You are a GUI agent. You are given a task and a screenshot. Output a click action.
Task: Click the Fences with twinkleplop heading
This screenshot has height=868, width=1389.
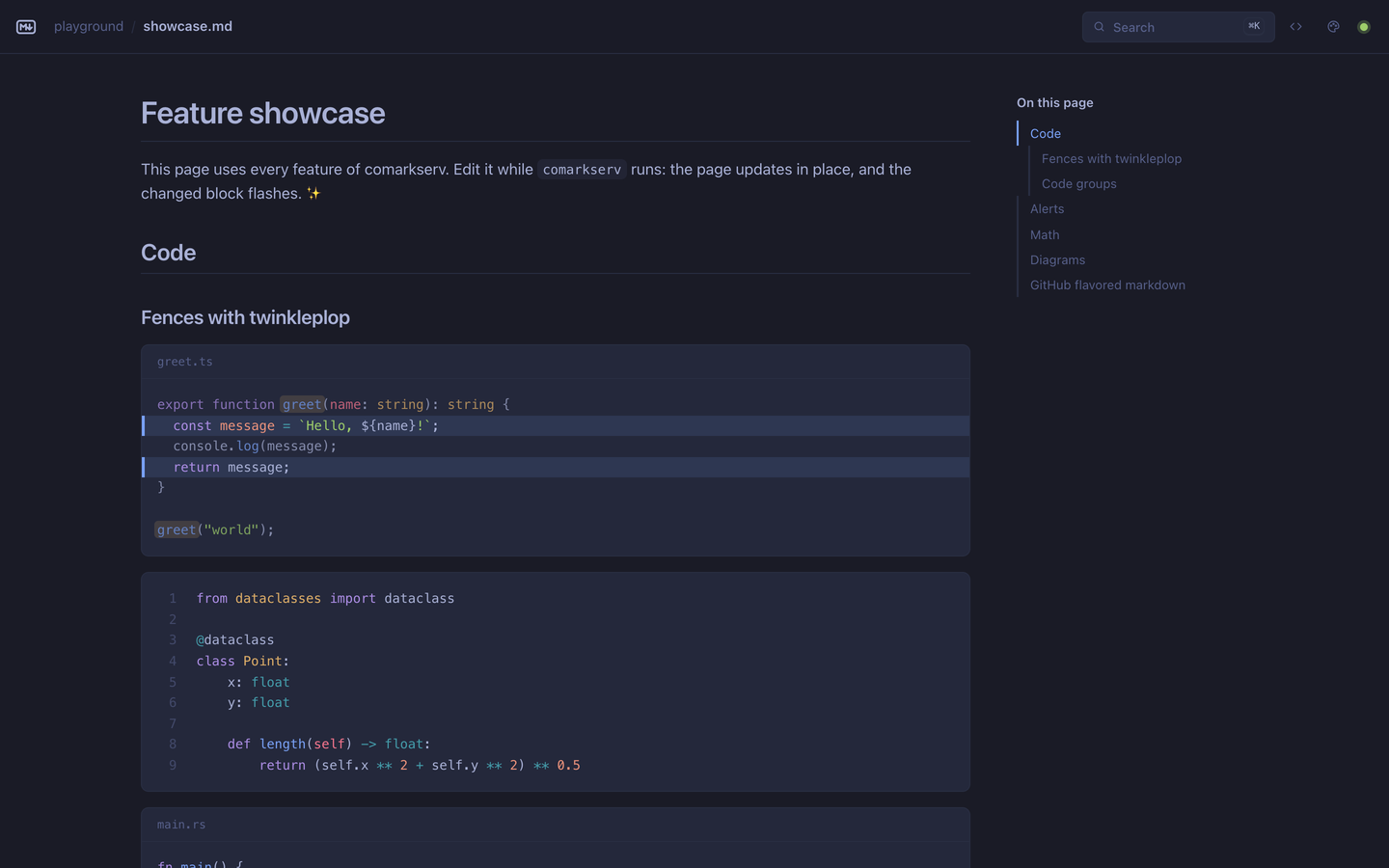point(245,317)
